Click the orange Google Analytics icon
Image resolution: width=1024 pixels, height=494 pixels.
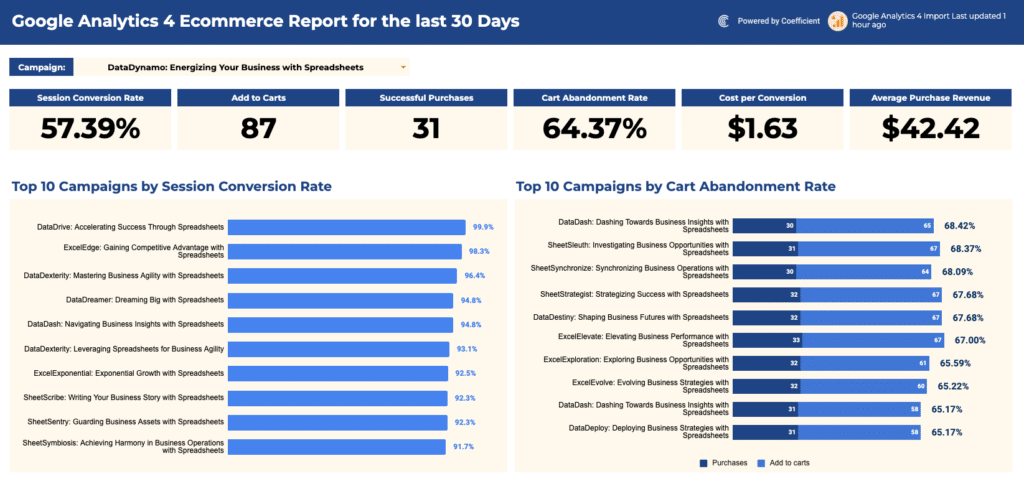[x=838, y=21]
